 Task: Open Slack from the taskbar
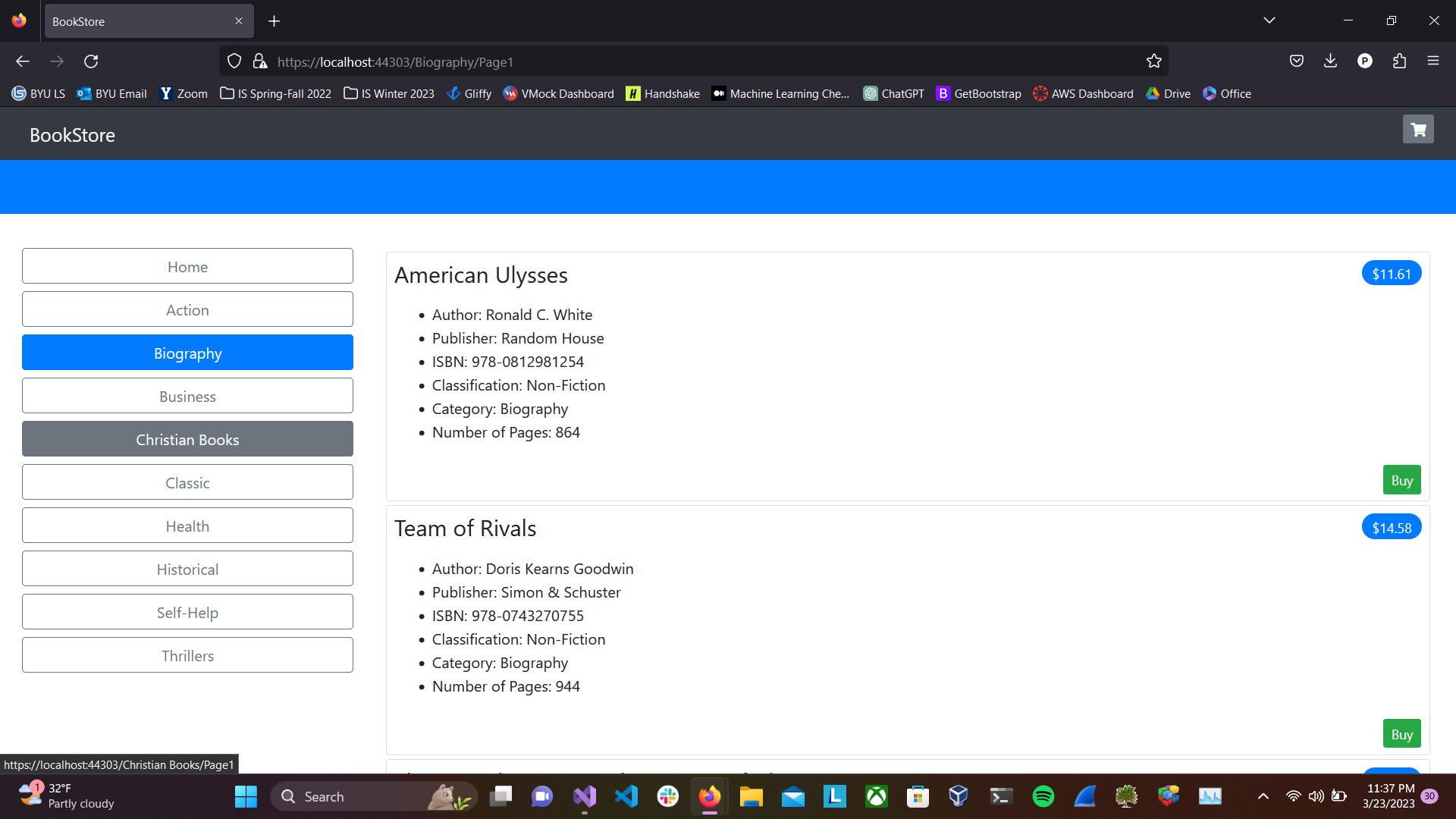point(668,796)
